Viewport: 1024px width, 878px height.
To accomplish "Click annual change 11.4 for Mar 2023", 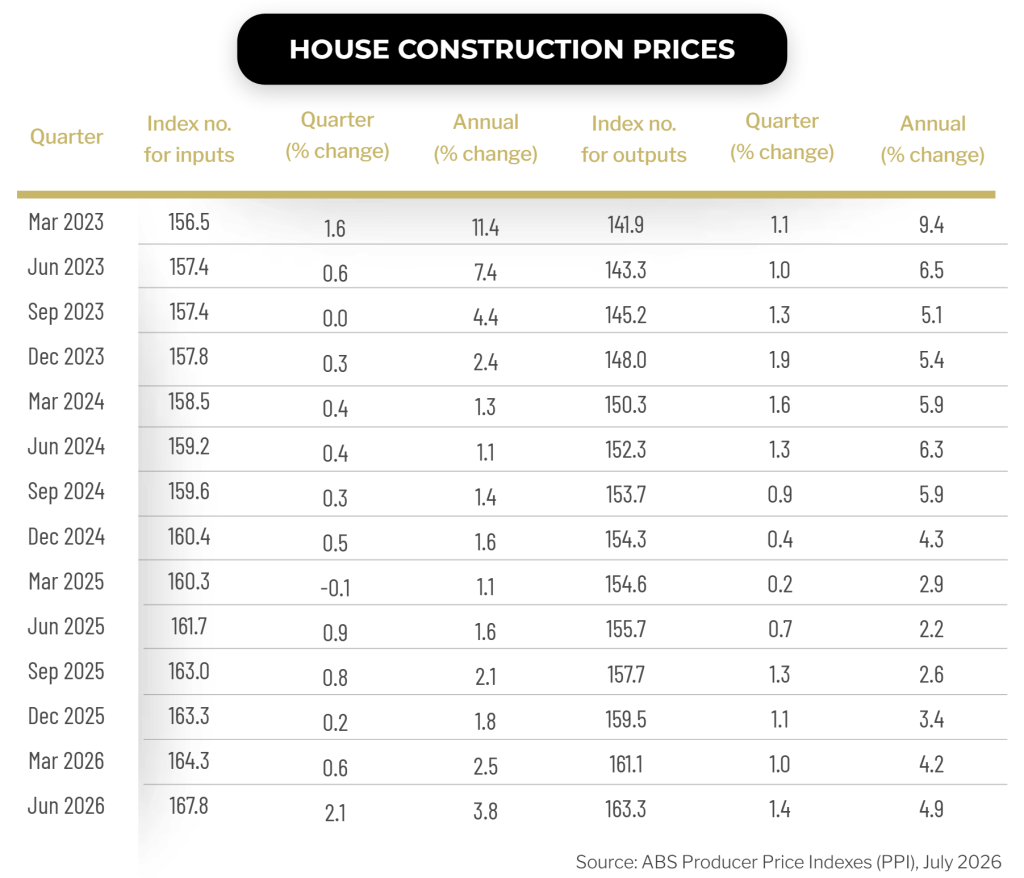I will tap(485, 227).
